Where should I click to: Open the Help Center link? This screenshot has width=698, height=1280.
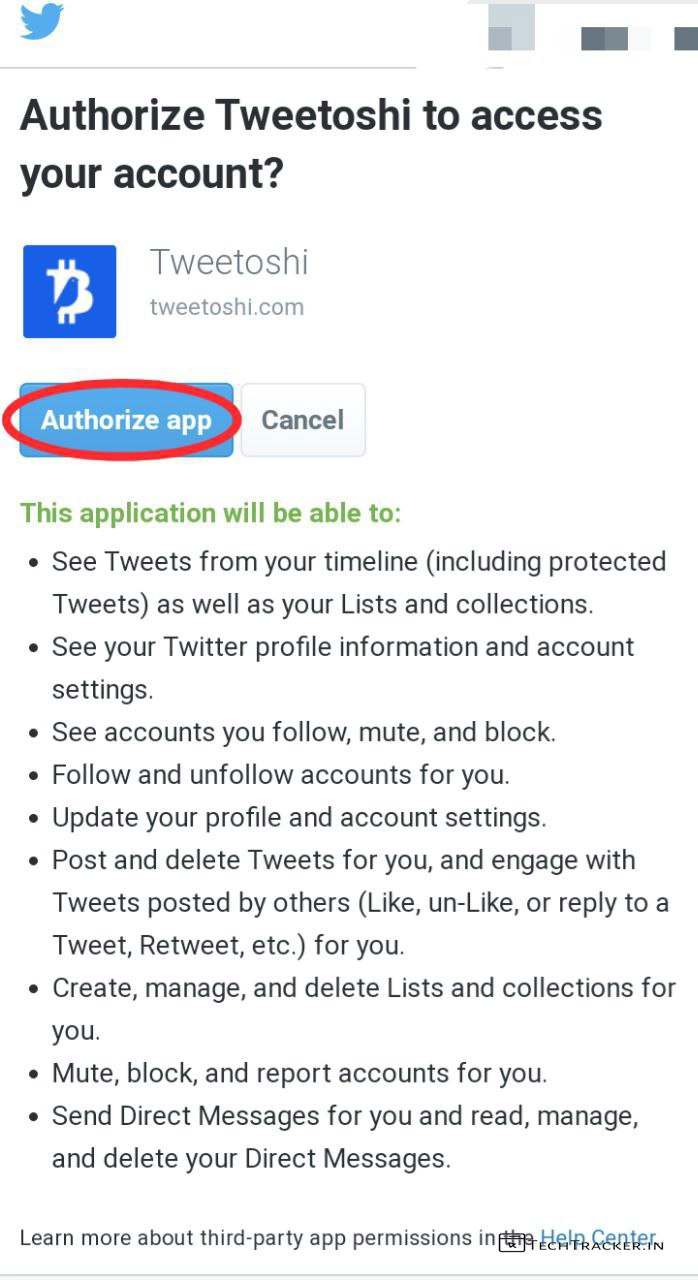coord(598,1237)
